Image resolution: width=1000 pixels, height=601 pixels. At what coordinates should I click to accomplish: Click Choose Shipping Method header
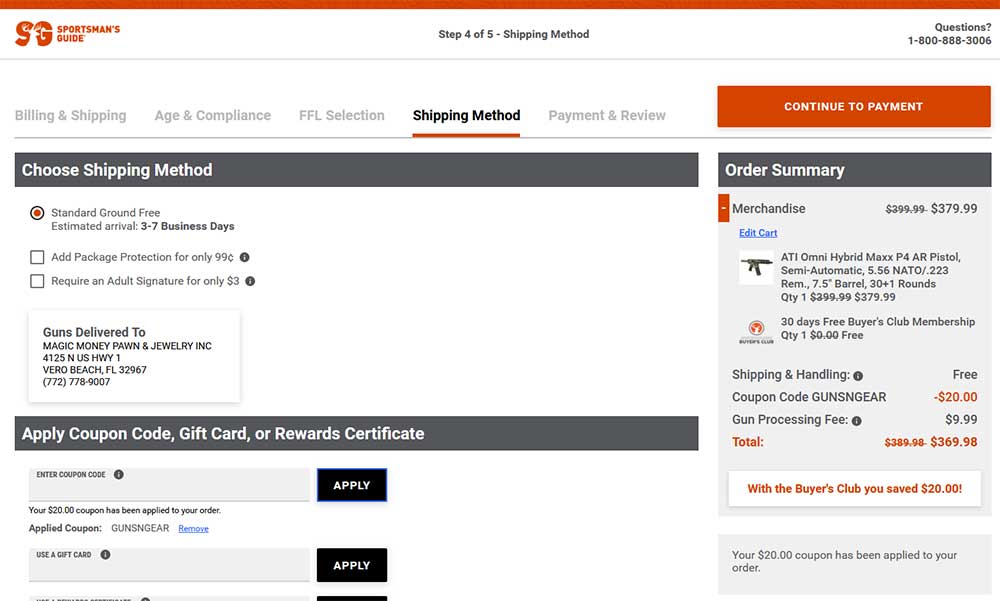tap(357, 170)
